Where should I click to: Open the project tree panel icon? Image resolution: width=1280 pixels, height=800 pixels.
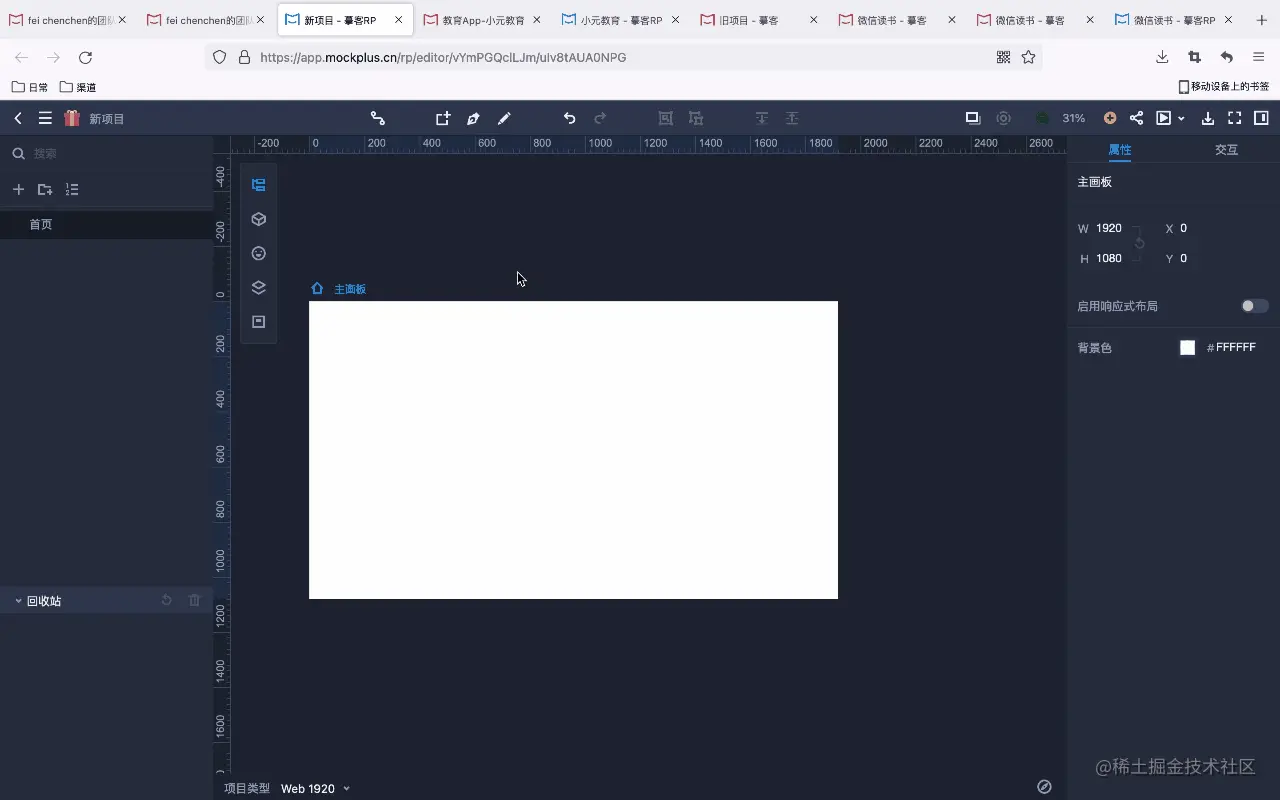(x=259, y=185)
